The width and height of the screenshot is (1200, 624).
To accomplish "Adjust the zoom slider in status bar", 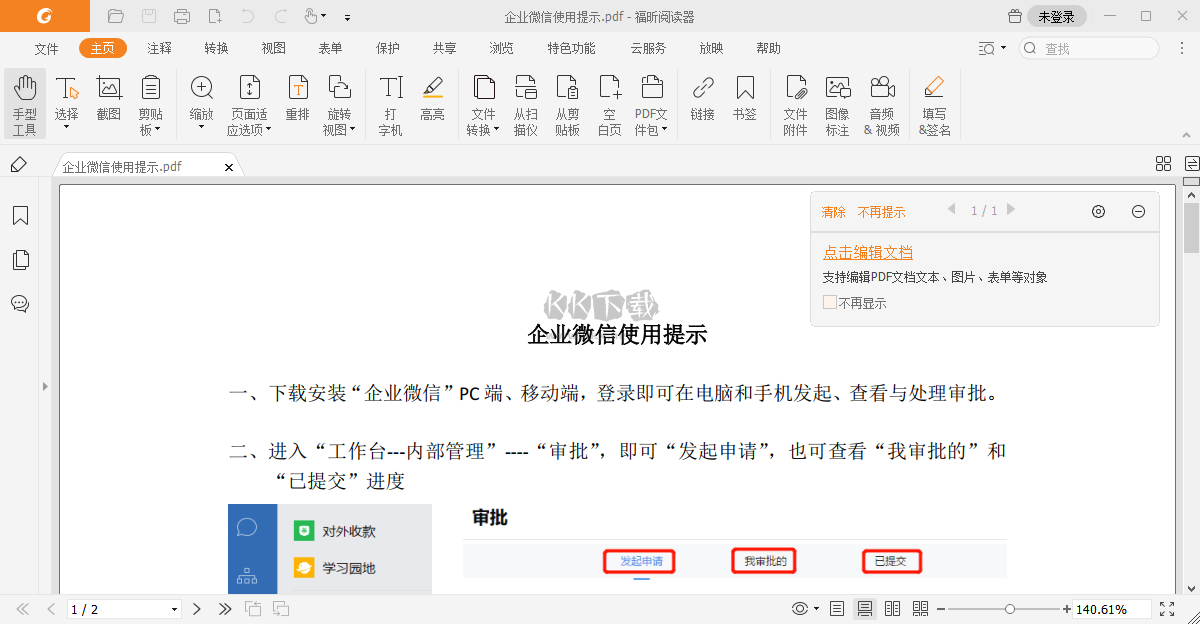I will tap(1010, 607).
